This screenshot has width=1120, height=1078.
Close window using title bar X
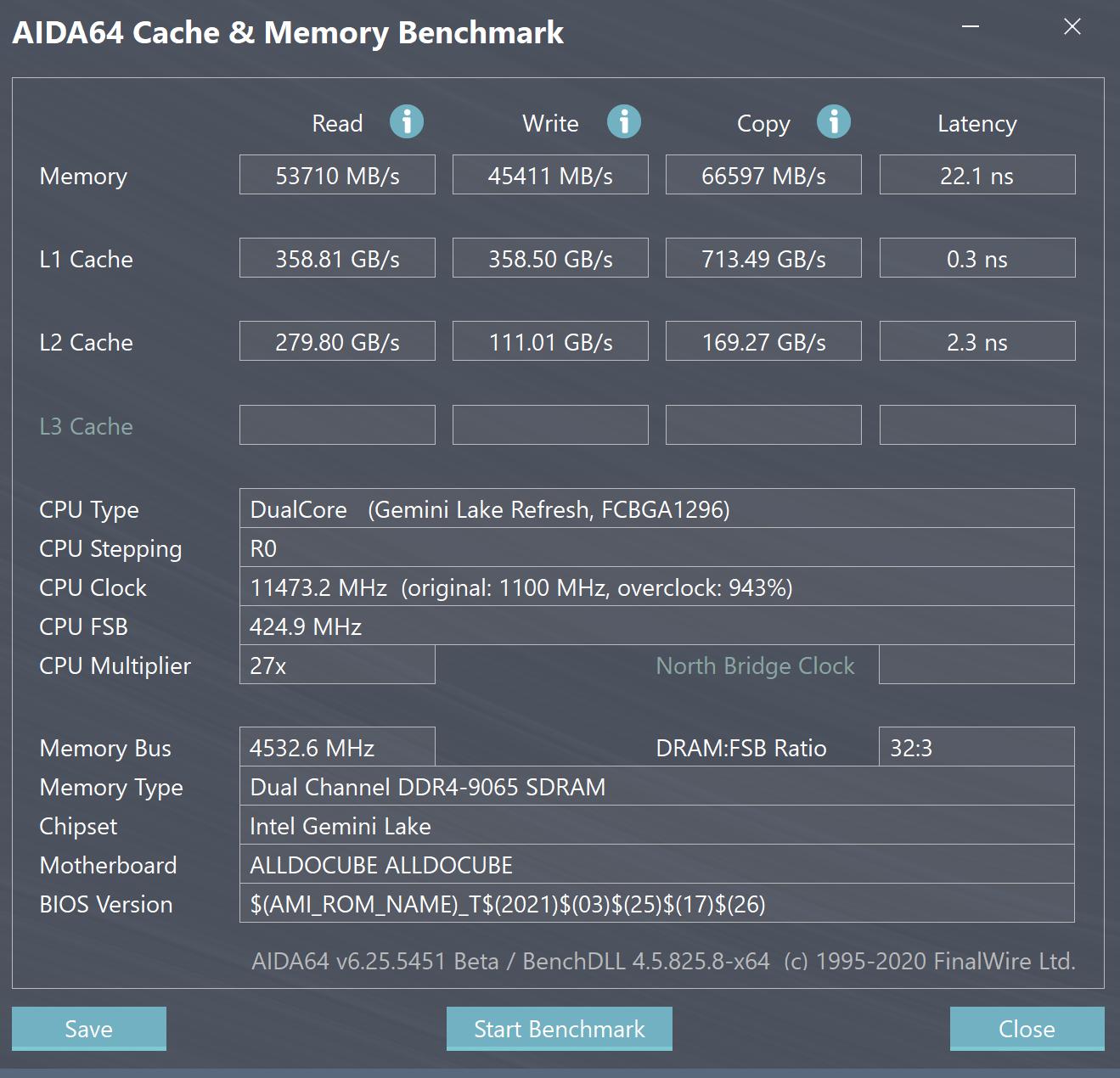(1072, 27)
